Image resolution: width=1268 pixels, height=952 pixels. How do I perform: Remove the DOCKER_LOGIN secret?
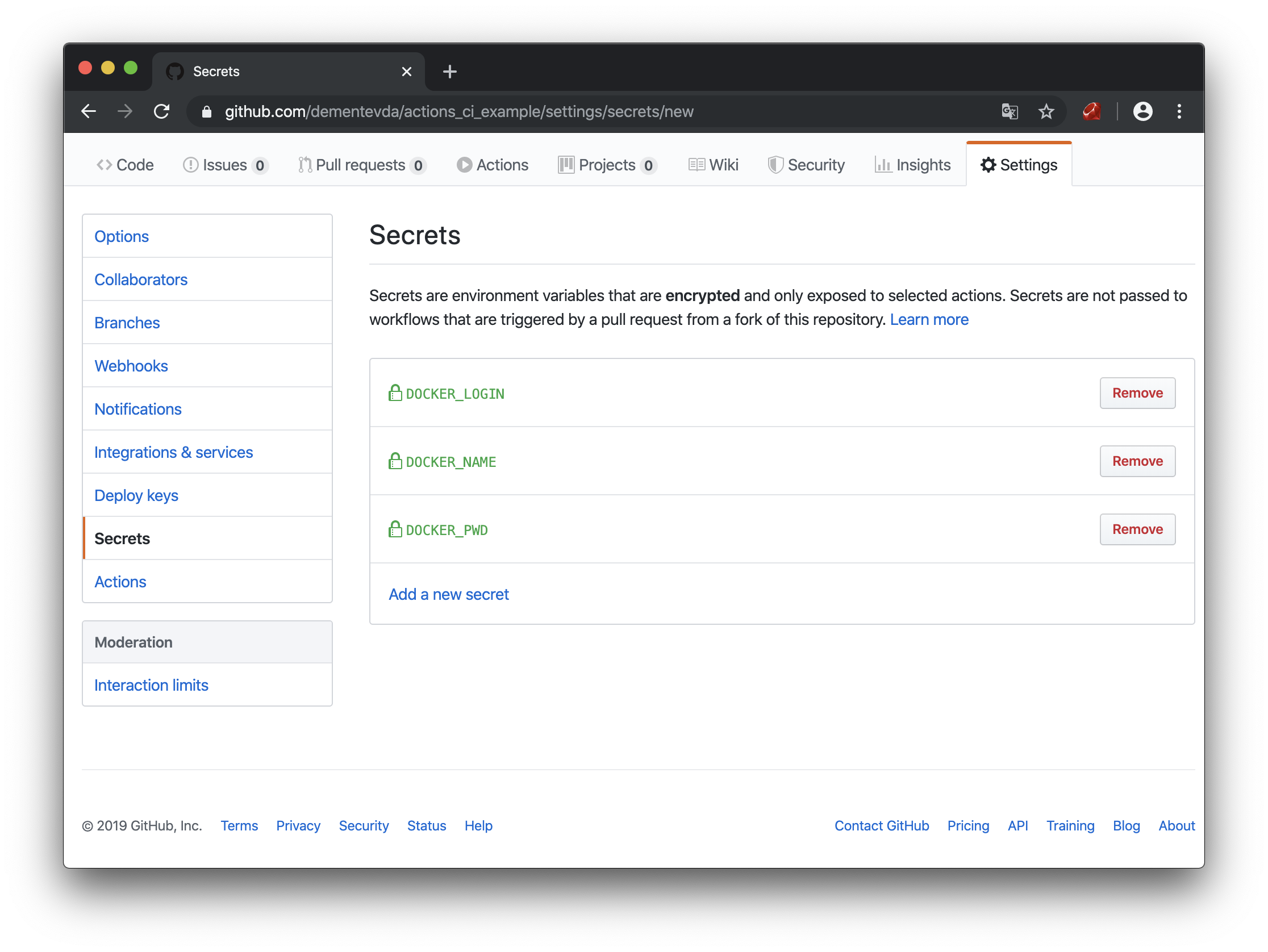[1137, 393]
